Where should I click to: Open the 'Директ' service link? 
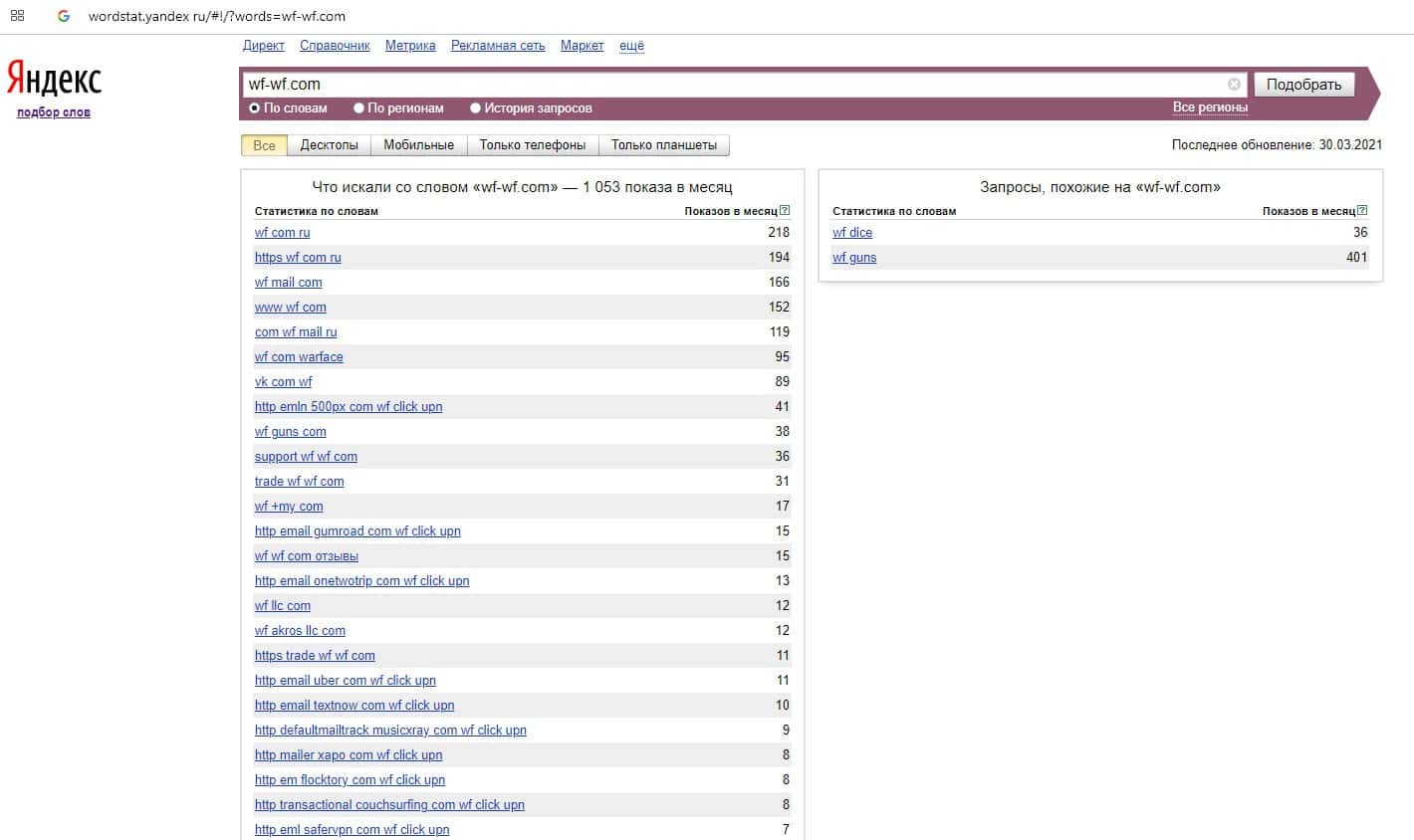click(x=263, y=46)
